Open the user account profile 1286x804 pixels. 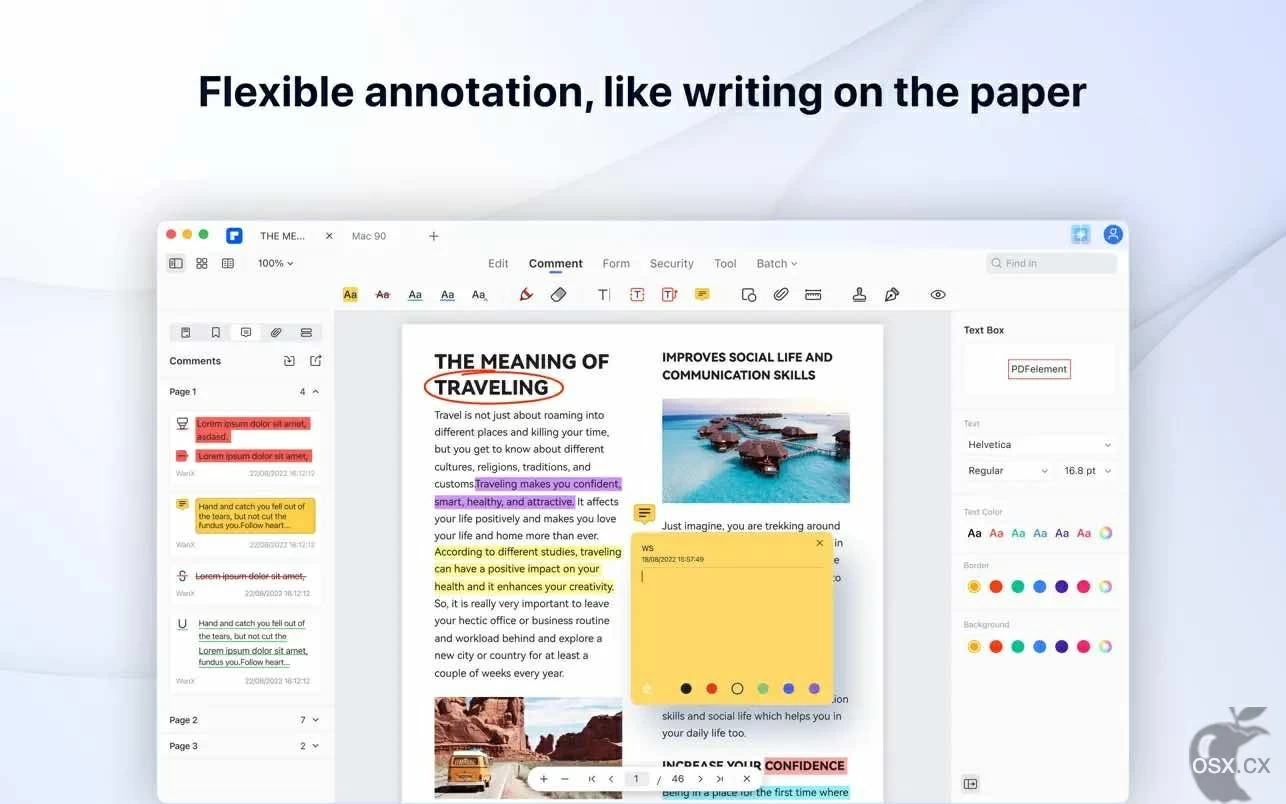pyautogui.click(x=1113, y=234)
